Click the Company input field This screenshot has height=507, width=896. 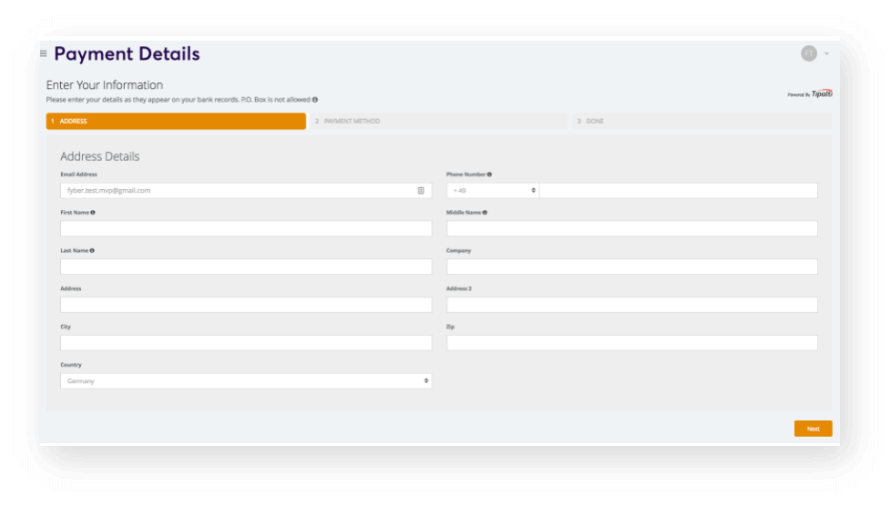(x=632, y=267)
